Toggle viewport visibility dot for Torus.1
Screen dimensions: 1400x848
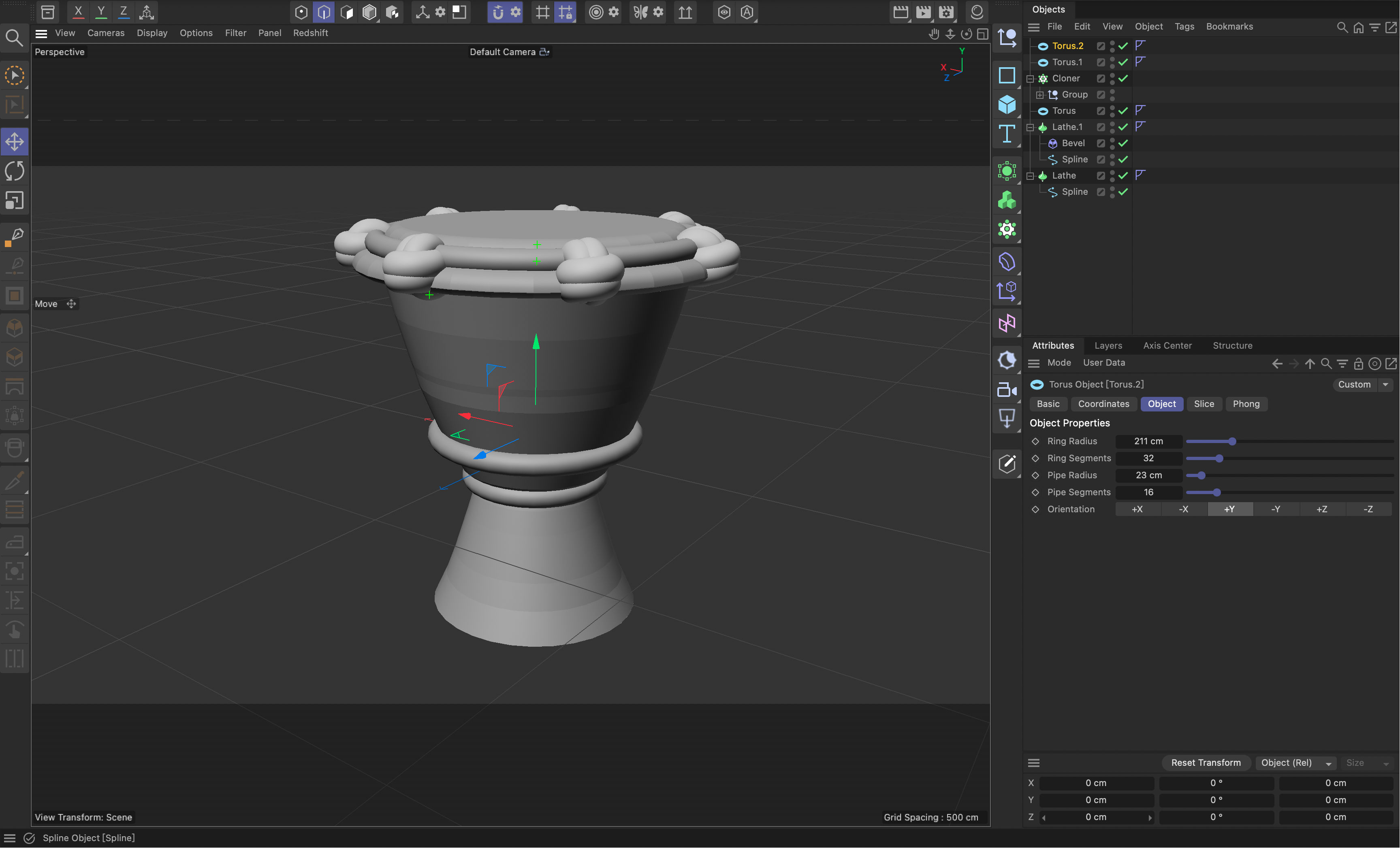tap(1112, 60)
